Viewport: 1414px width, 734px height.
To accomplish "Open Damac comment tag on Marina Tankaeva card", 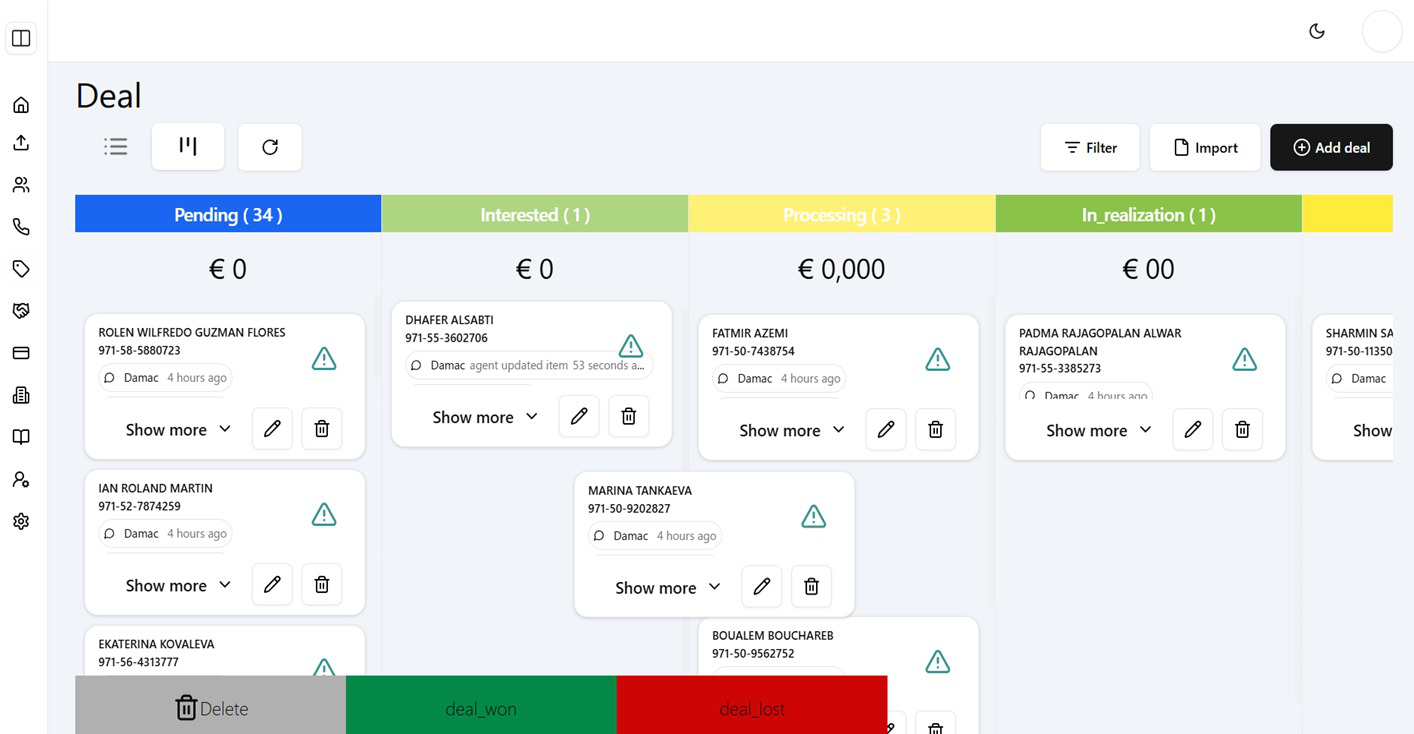I will click(655, 536).
